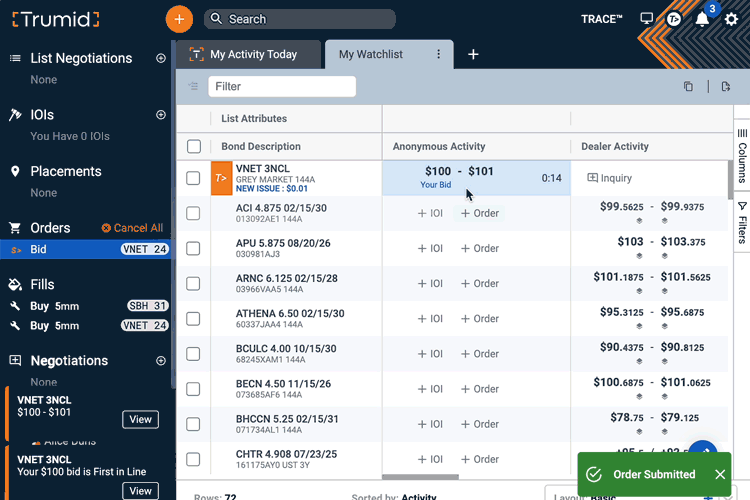Click the IOIs axe icon
The width and height of the screenshot is (750, 500).
tap(15, 114)
